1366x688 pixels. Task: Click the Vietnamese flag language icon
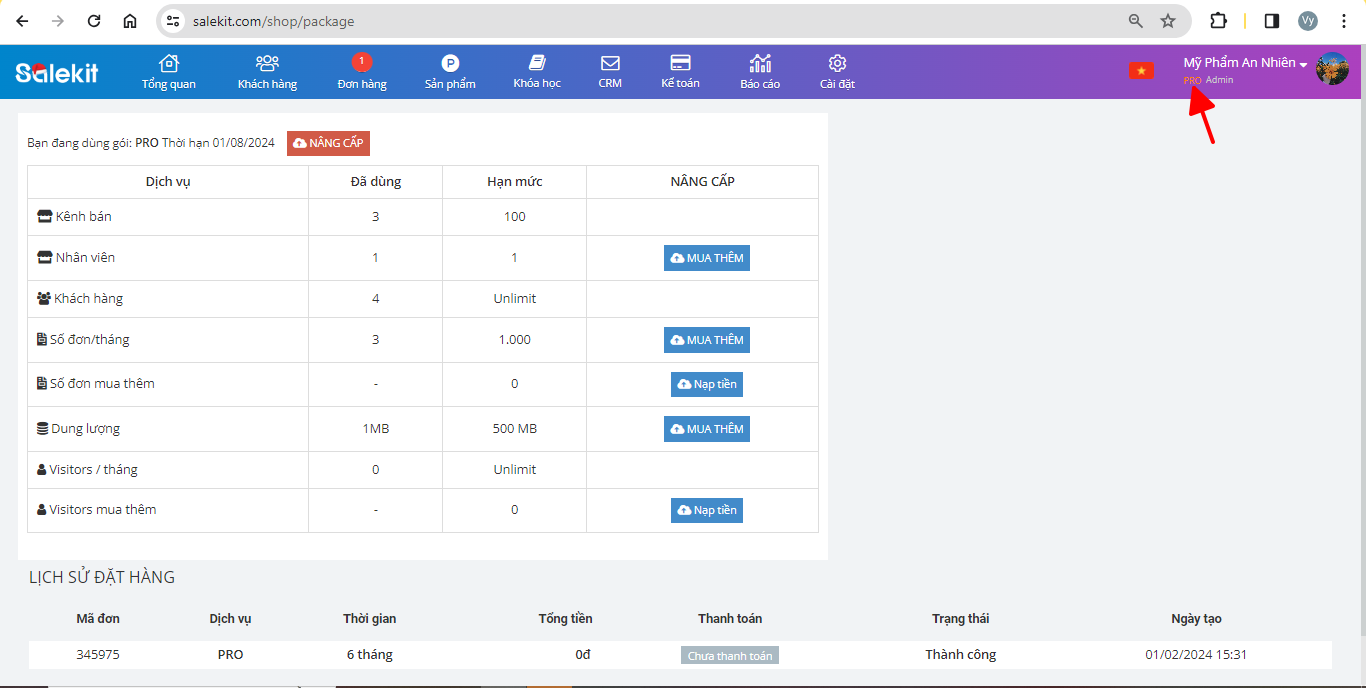point(1141,70)
